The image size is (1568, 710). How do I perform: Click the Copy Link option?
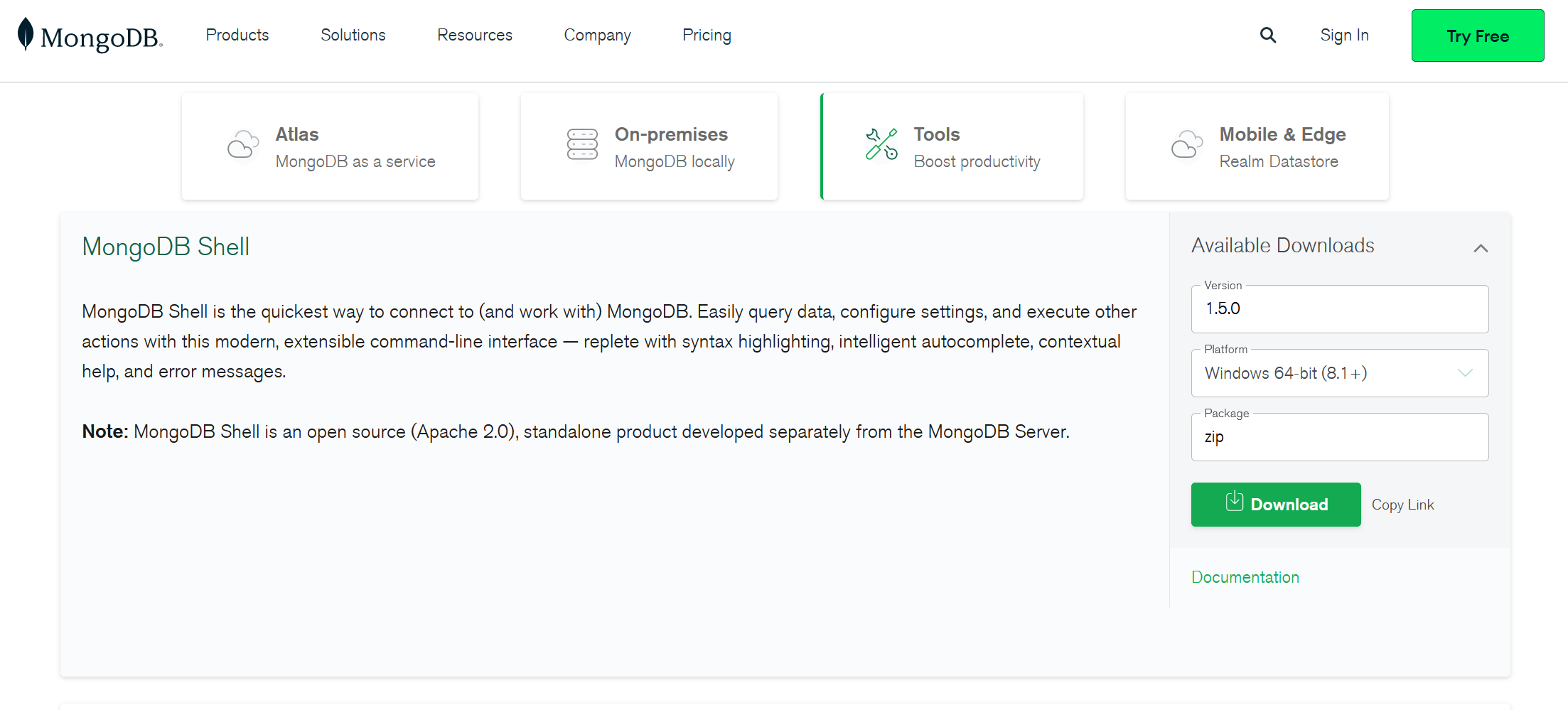[x=1402, y=504]
